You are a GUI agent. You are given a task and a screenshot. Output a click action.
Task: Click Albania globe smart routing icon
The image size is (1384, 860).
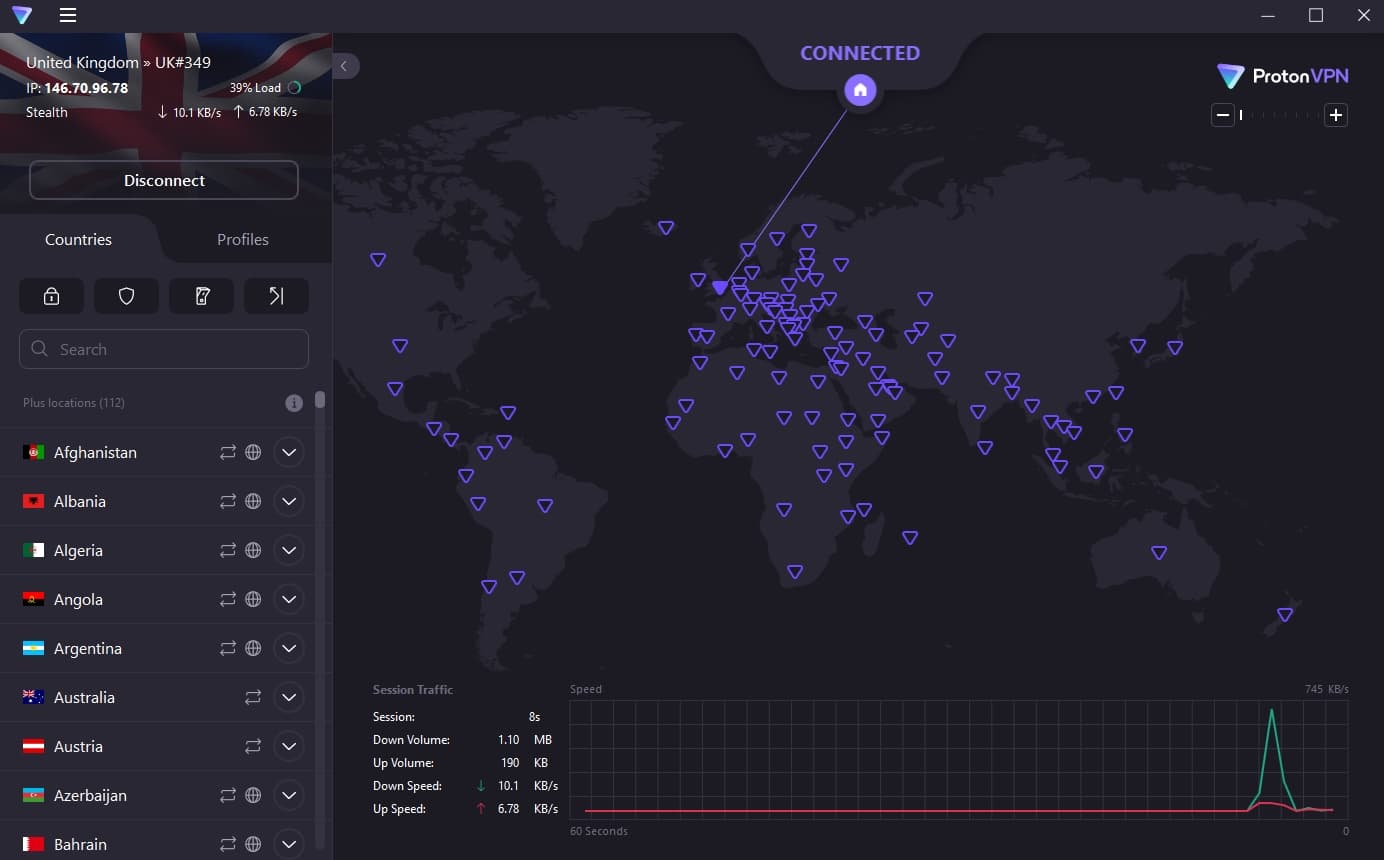click(x=253, y=501)
